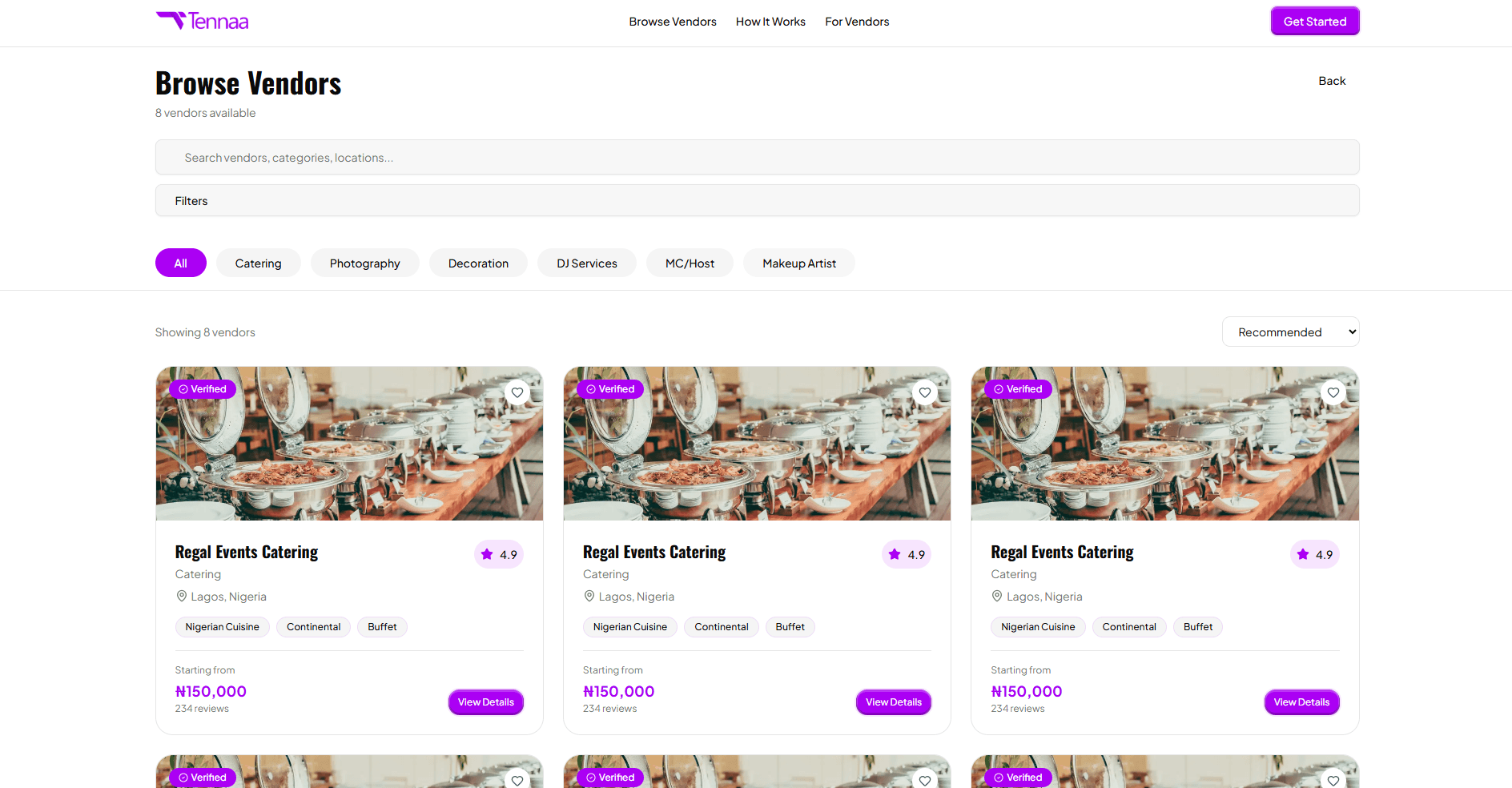Viewport: 1512px width, 788px height.
Task: Expand the Filters panel
Action: pos(758,200)
